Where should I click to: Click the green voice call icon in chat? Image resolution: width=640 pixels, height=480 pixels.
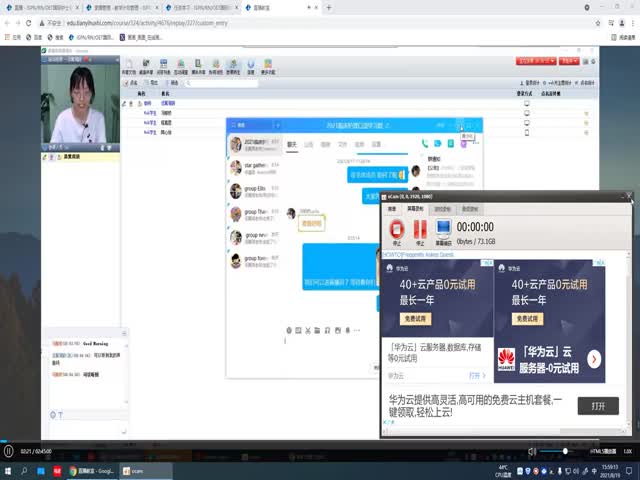point(425,143)
